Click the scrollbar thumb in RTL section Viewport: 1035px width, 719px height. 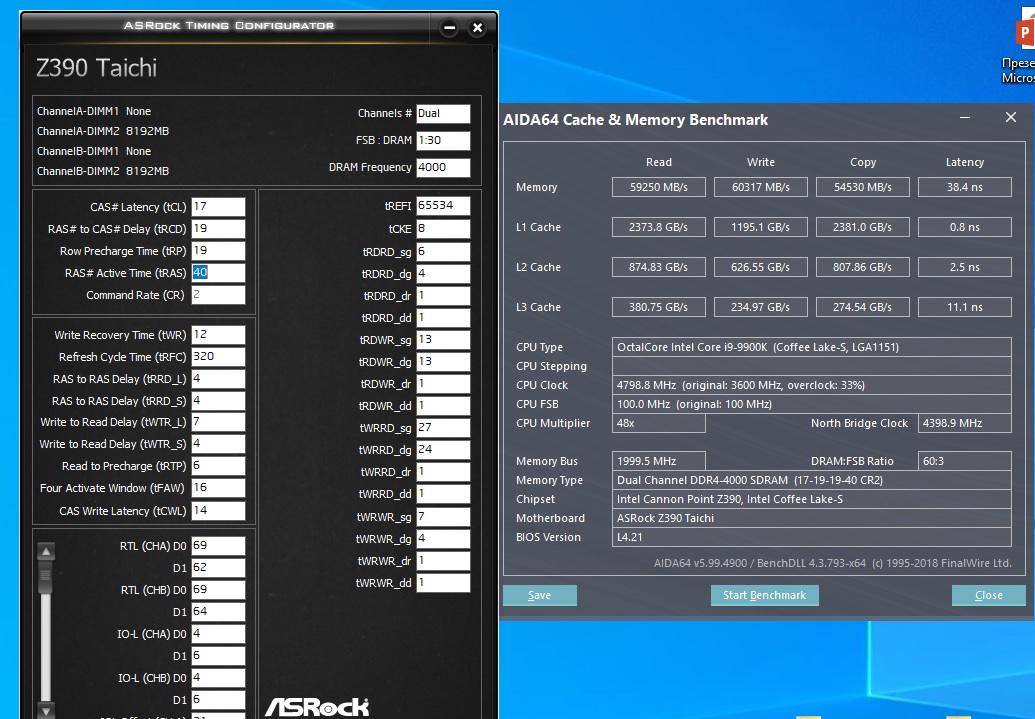(46, 577)
